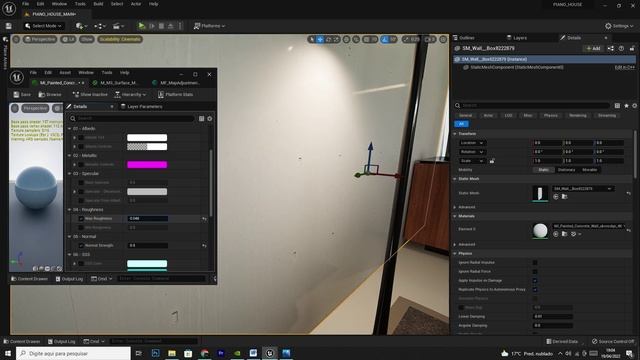Open the Cinematics toolbar icon
The width and height of the screenshot is (640, 360).
tap(118, 26)
